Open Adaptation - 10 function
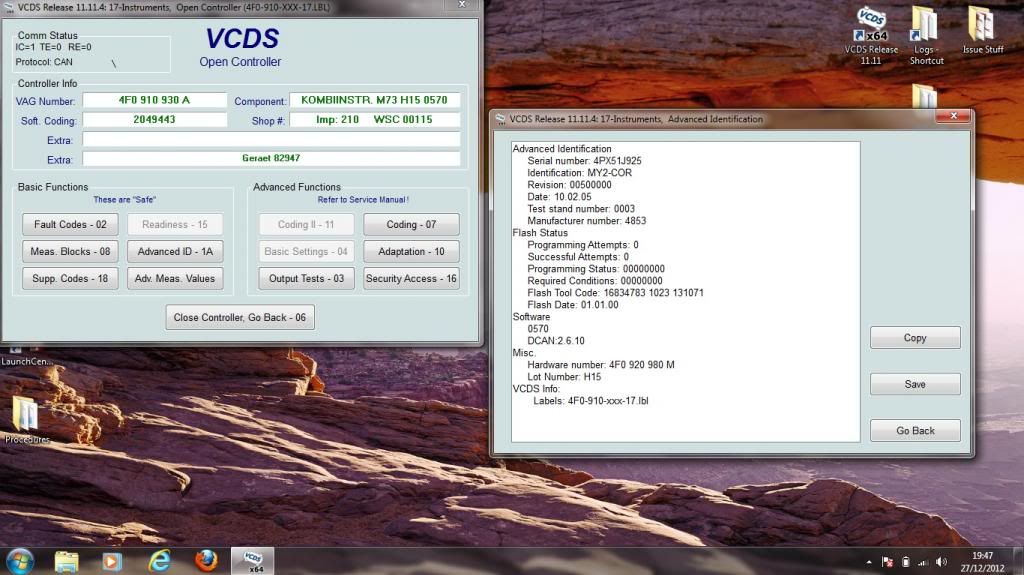Viewport: 1024px width, 575px height. coord(411,251)
